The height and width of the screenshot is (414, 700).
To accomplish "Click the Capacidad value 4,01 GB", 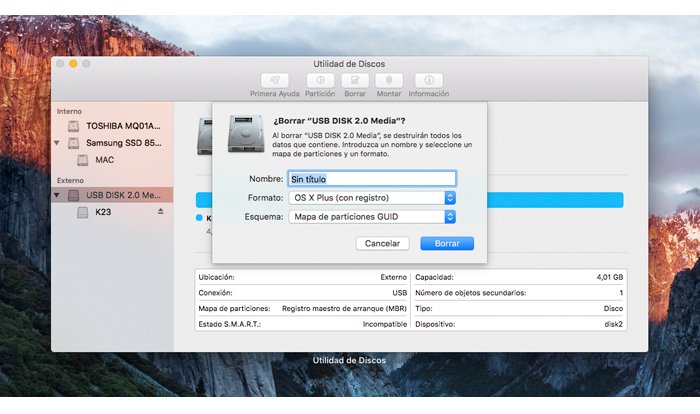I will pyautogui.click(x=609, y=277).
